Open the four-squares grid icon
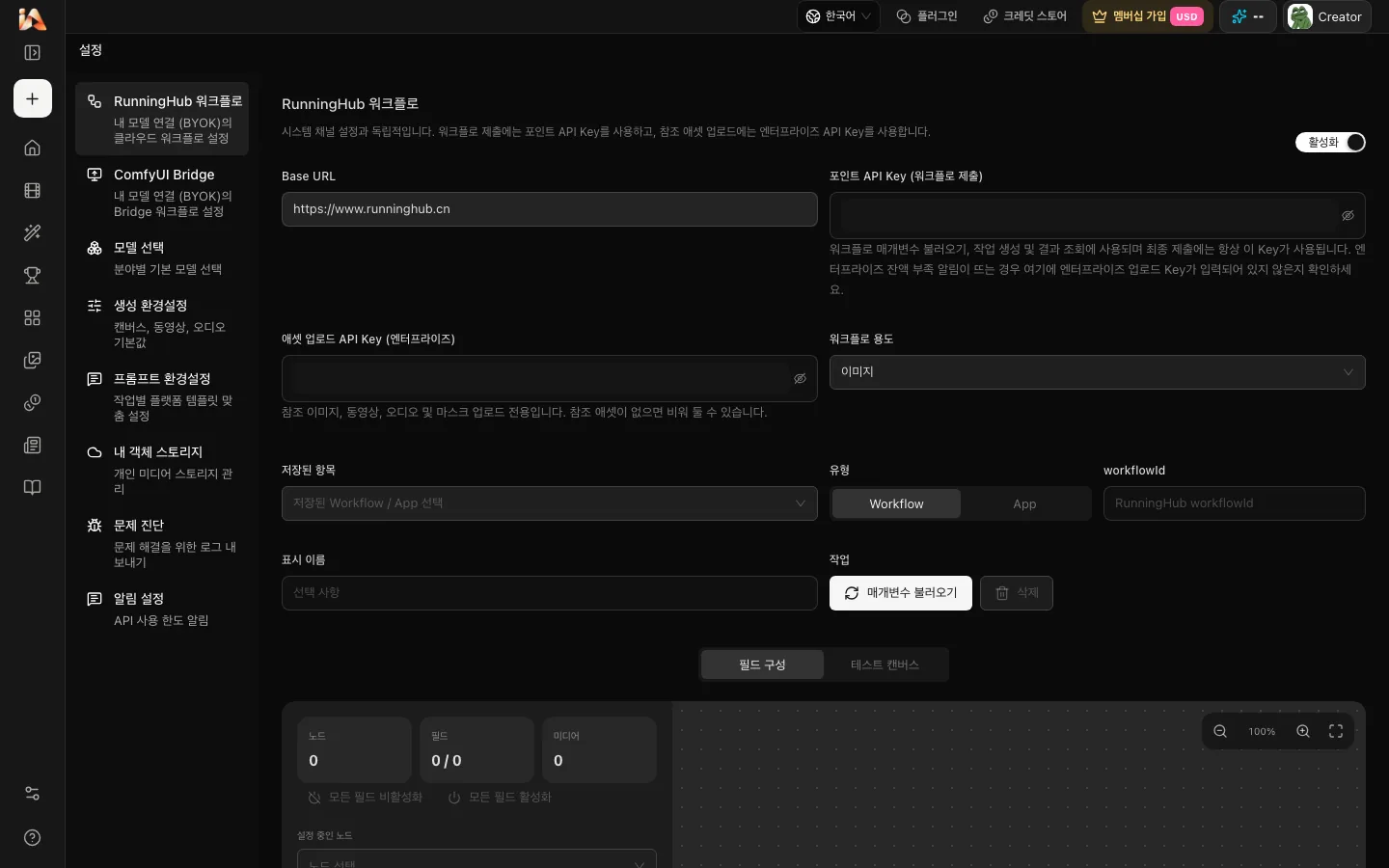 pyautogui.click(x=32, y=317)
